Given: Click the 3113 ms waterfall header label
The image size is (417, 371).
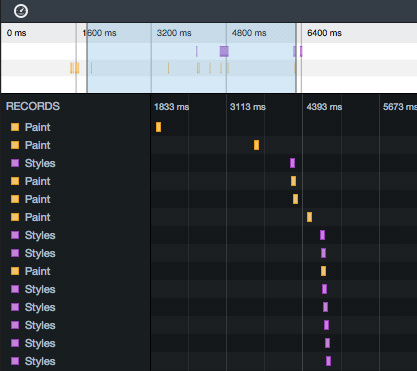Looking at the screenshot, I should pos(248,107).
